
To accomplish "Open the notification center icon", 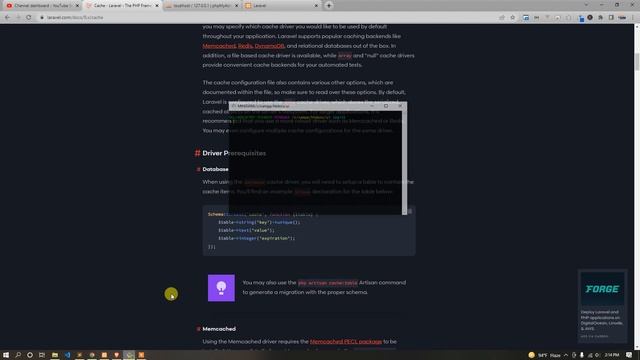I will pos(629,355).
